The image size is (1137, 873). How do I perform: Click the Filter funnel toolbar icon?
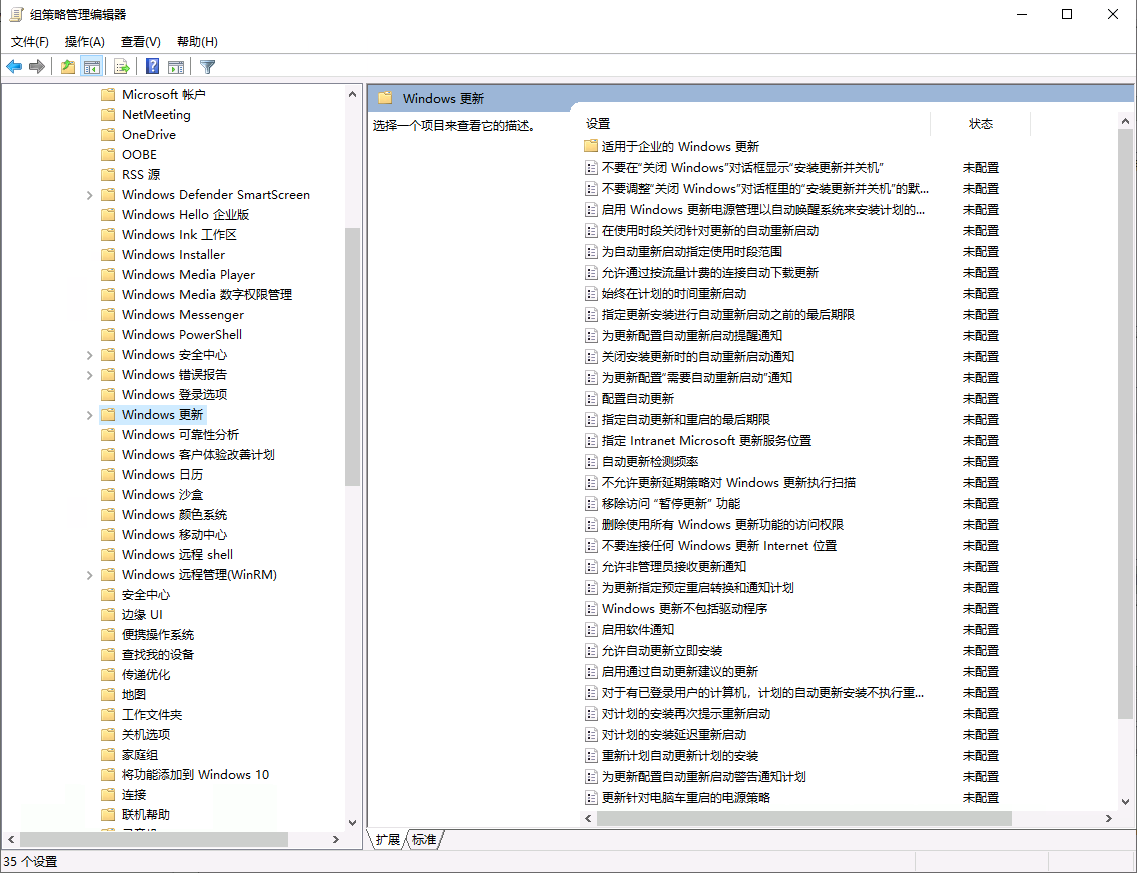tap(207, 67)
